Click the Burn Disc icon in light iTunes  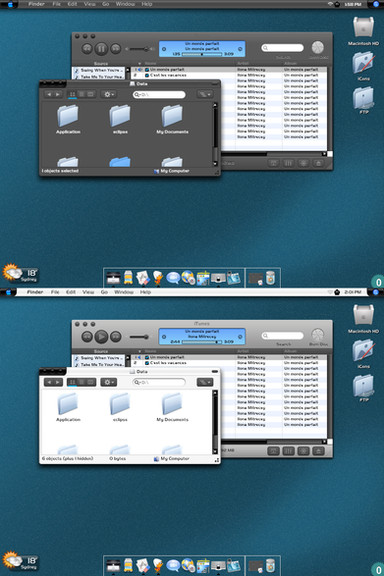coord(318,335)
